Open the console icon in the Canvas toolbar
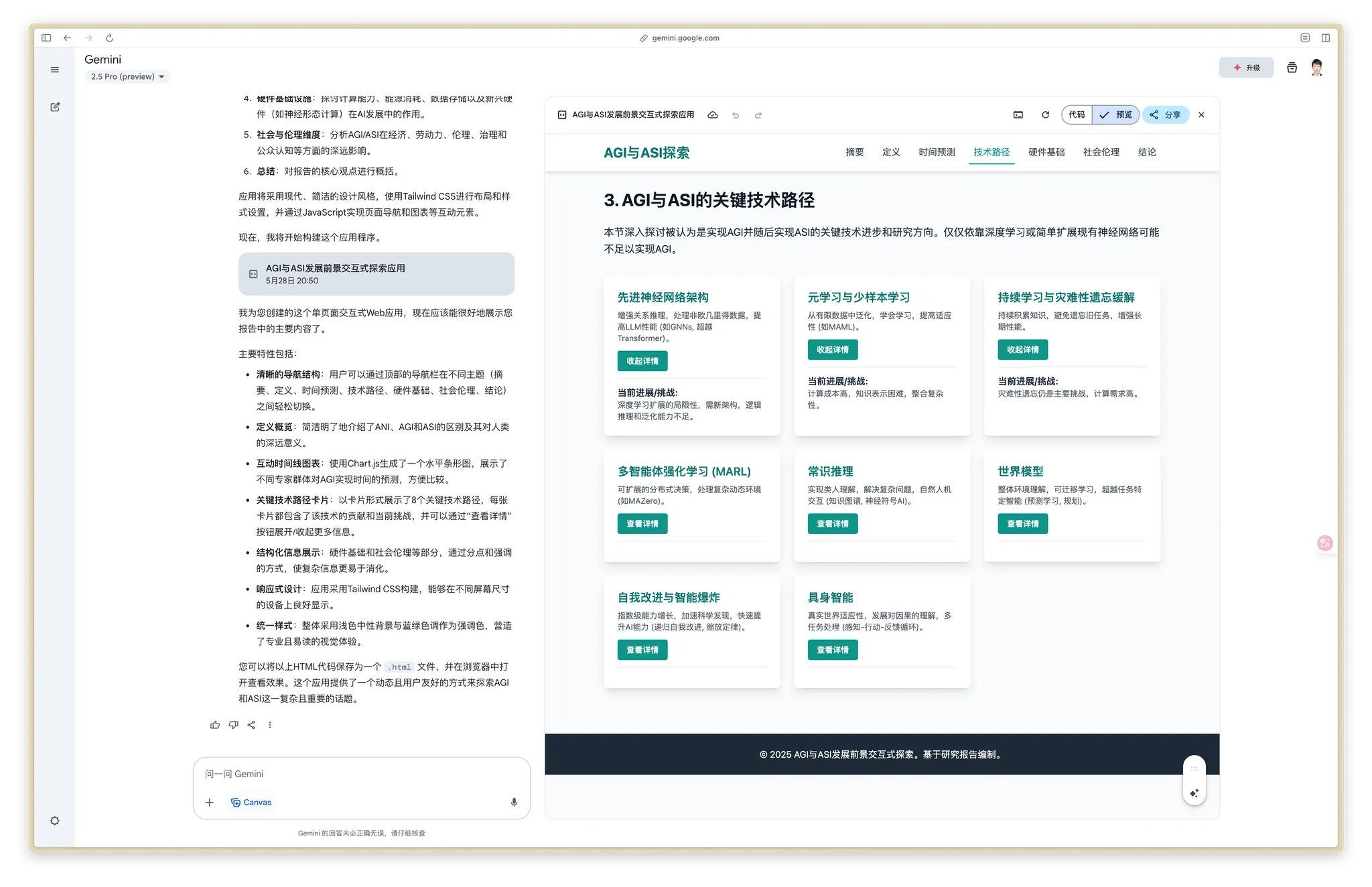This screenshot has width=1372, height=887. click(x=1017, y=115)
